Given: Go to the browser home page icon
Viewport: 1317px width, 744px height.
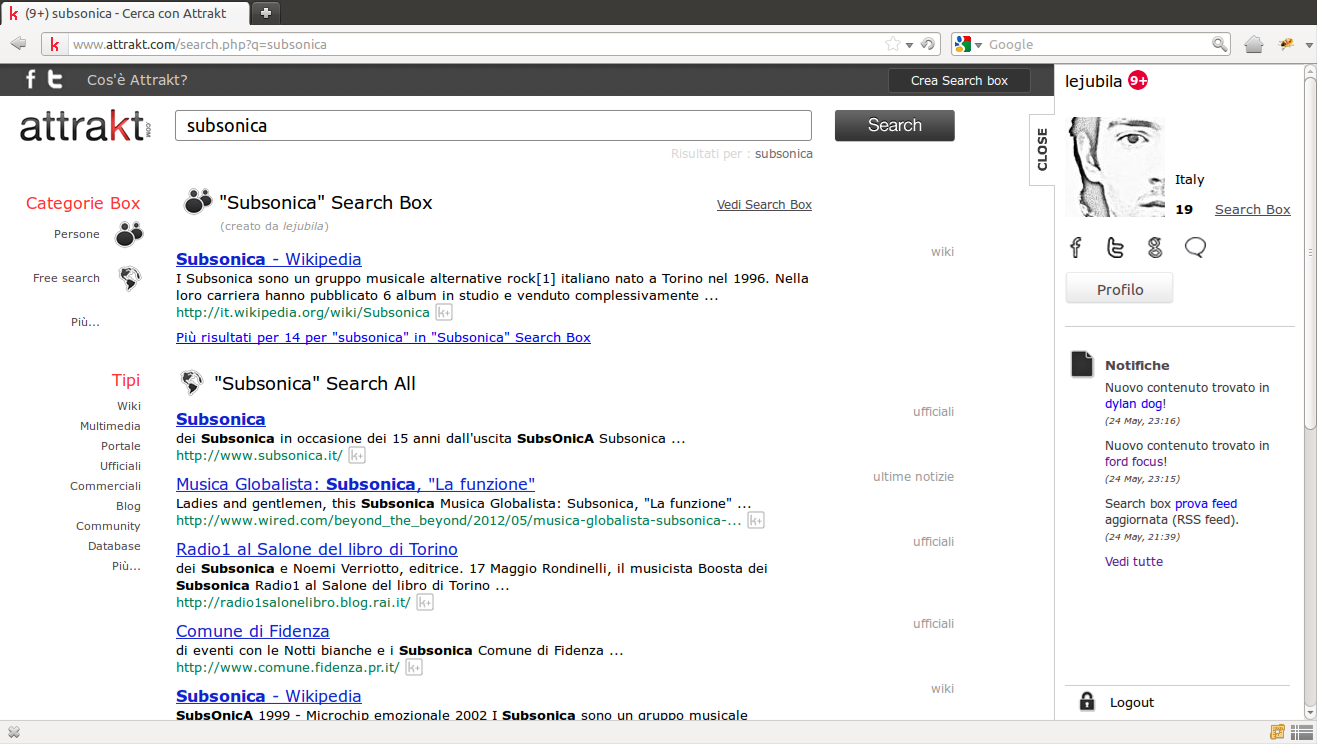Looking at the screenshot, I should 1254,44.
